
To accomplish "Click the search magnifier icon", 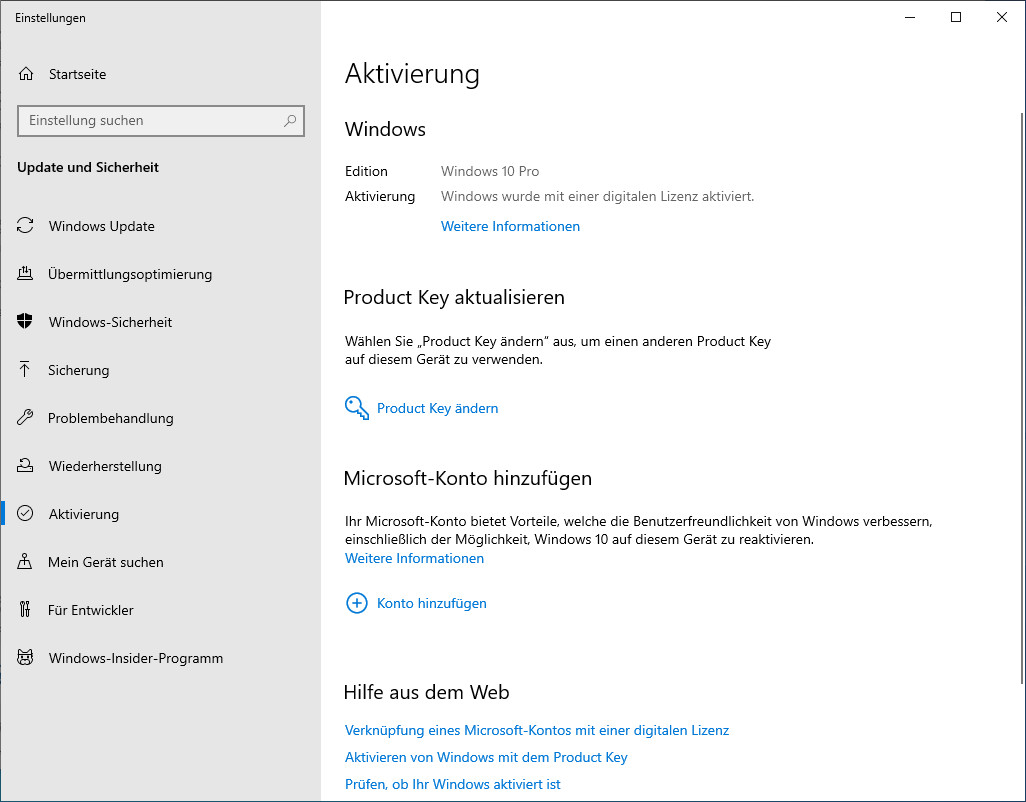I will click(290, 120).
